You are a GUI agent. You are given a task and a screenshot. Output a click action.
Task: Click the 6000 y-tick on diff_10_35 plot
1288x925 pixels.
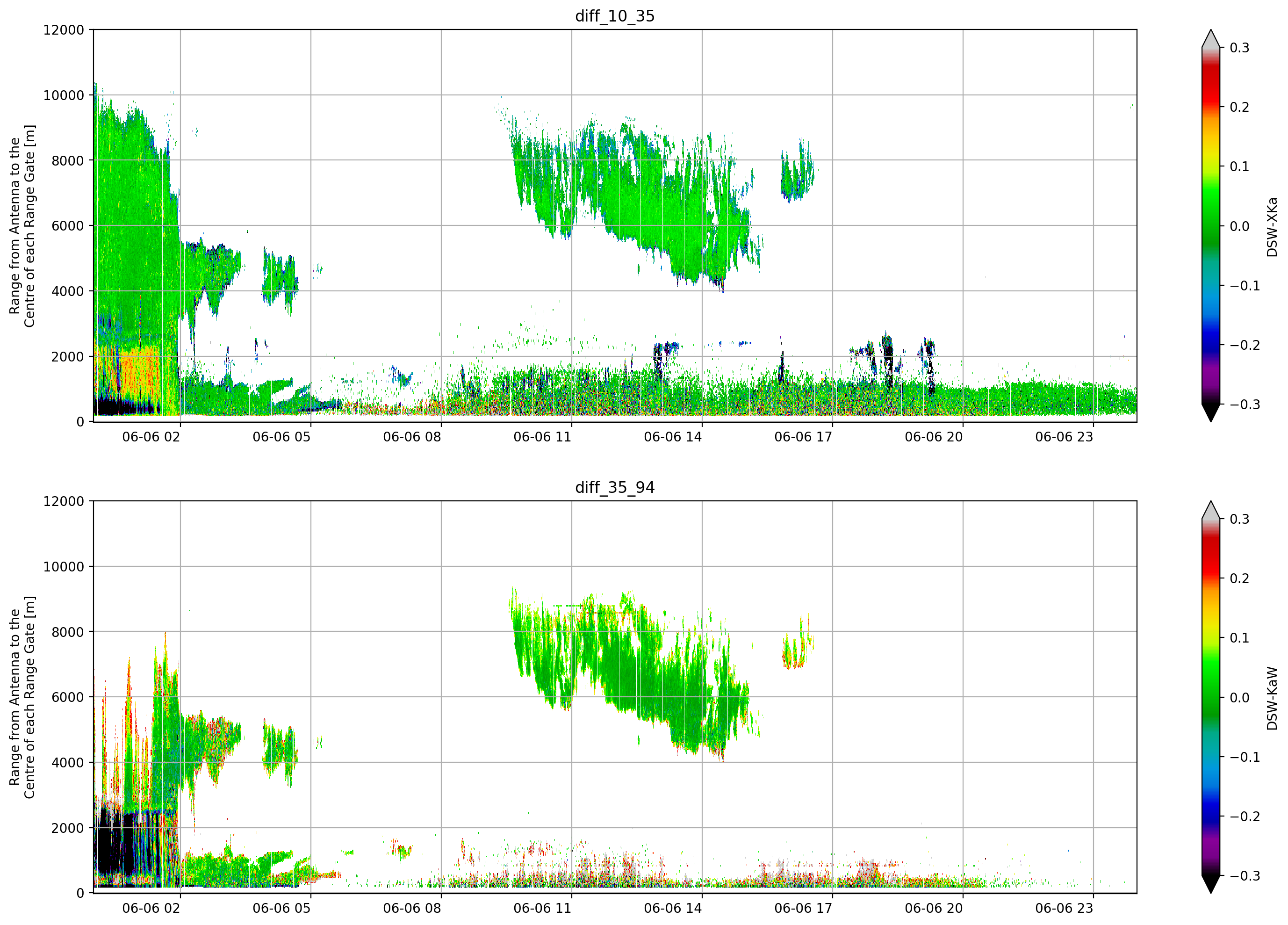pyautogui.click(x=68, y=226)
